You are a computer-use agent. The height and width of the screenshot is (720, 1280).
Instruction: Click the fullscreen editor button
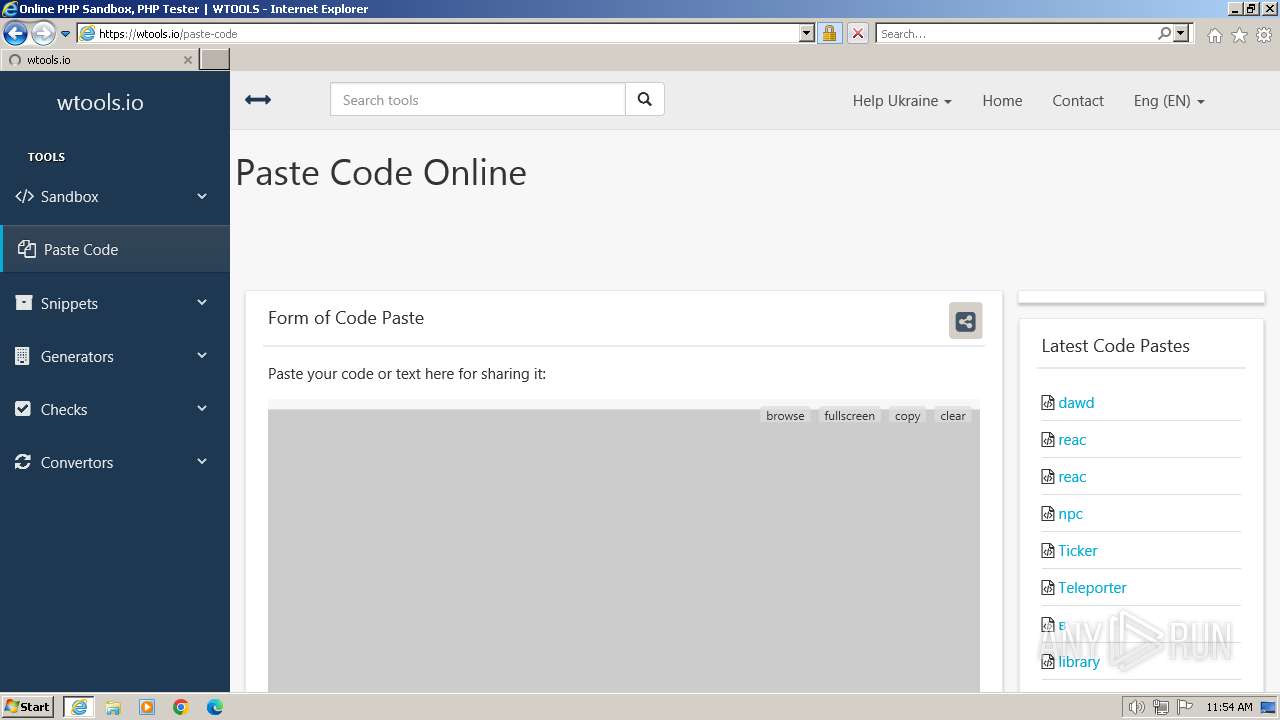coord(849,416)
